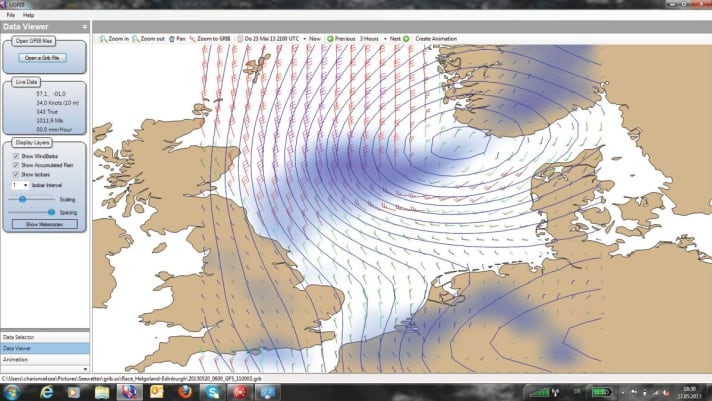This screenshot has height=401, width=712.
Task: Click the Create Animation button
Action: [x=436, y=39]
